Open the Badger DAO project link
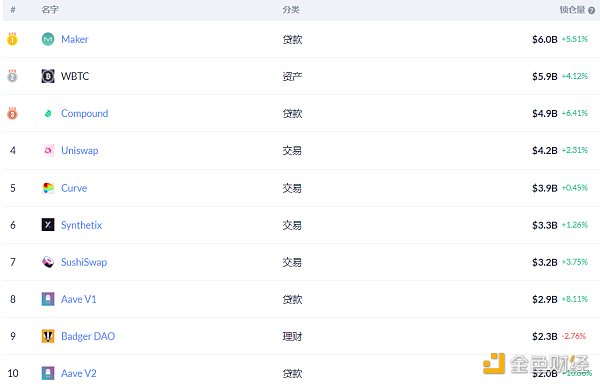Image resolution: width=600 pixels, height=385 pixels. 88,336
